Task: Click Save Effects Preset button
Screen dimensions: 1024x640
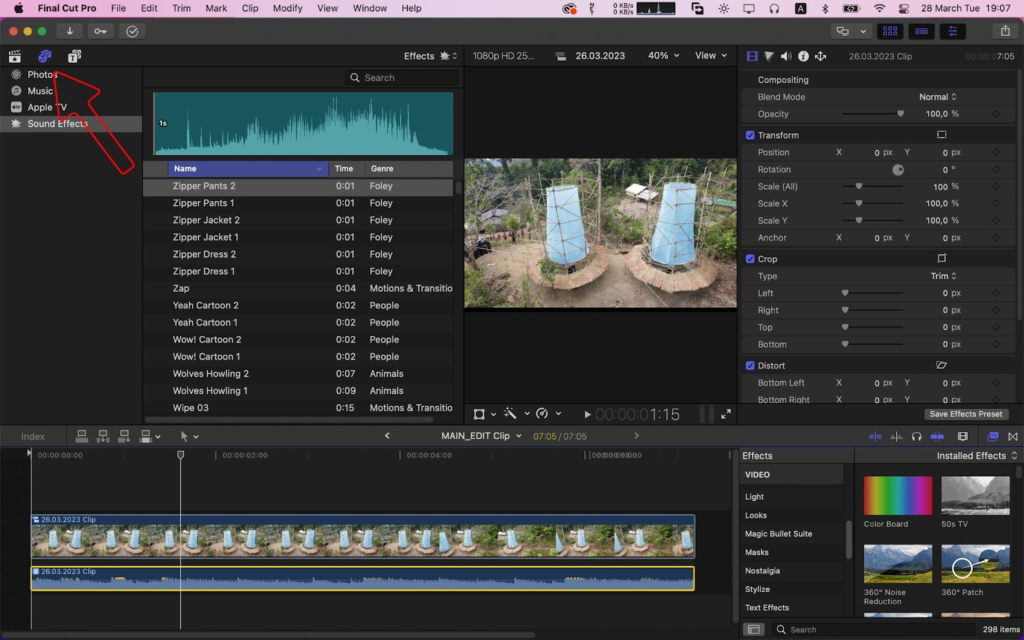Action: (x=966, y=414)
